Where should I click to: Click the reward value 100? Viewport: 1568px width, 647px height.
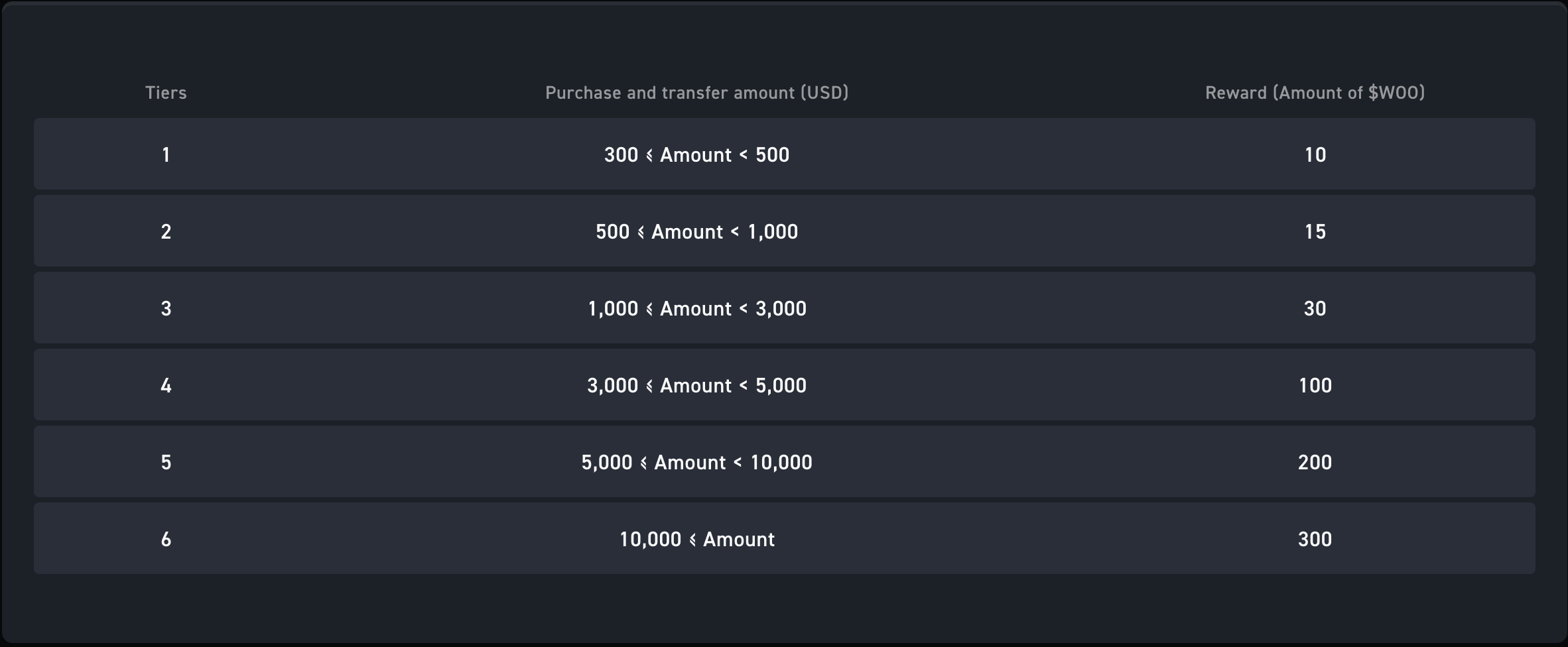pos(1315,386)
